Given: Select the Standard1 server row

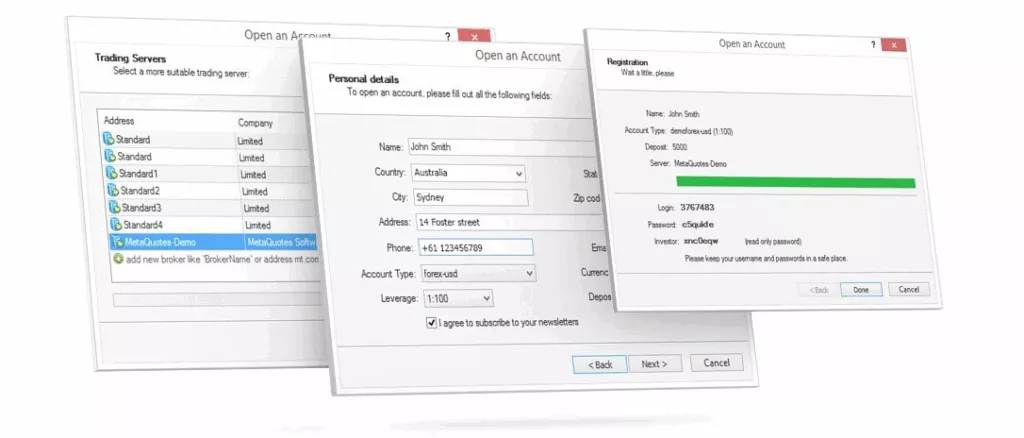Looking at the screenshot, I should pos(211,174).
